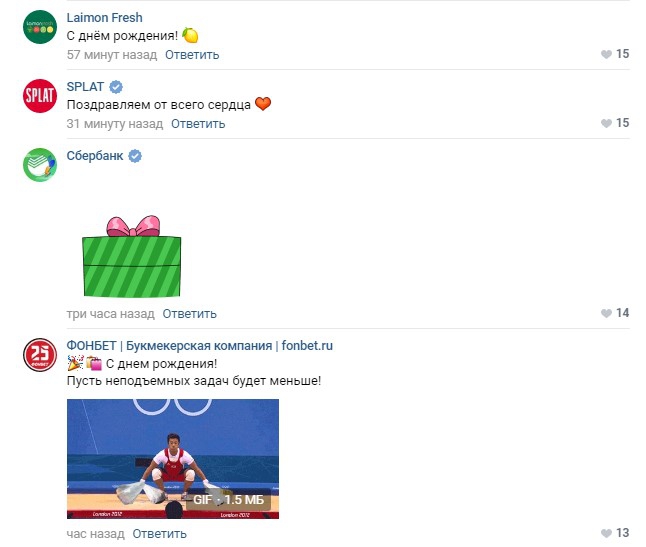Open the Сбербанк avatar icon
Image resolution: width=646 pixels, height=547 pixels.
point(40,165)
